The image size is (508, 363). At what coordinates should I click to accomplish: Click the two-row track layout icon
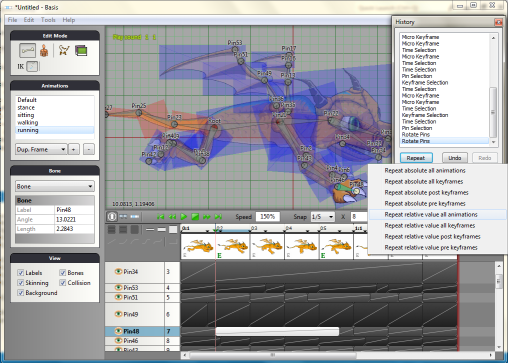pyautogui.click(x=123, y=229)
